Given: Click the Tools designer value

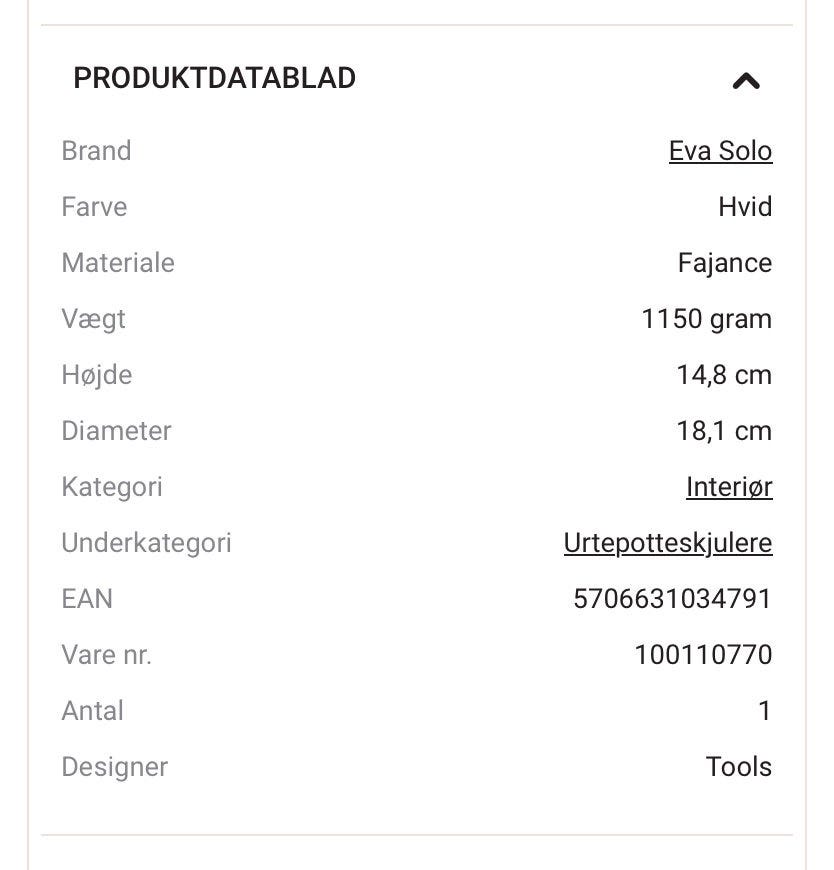Looking at the screenshot, I should pyautogui.click(x=739, y=767).
